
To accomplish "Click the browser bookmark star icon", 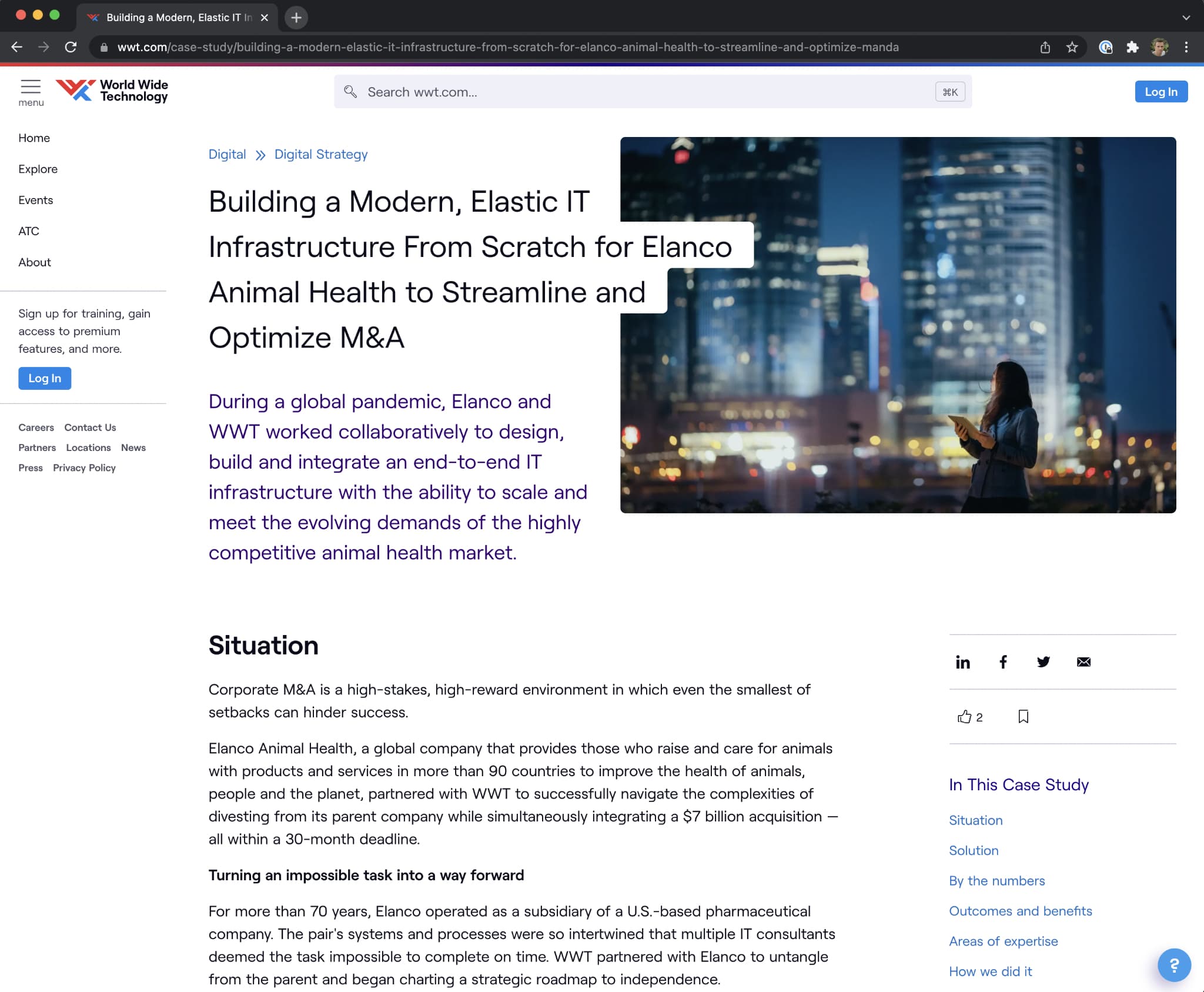I will point(1072,47).
